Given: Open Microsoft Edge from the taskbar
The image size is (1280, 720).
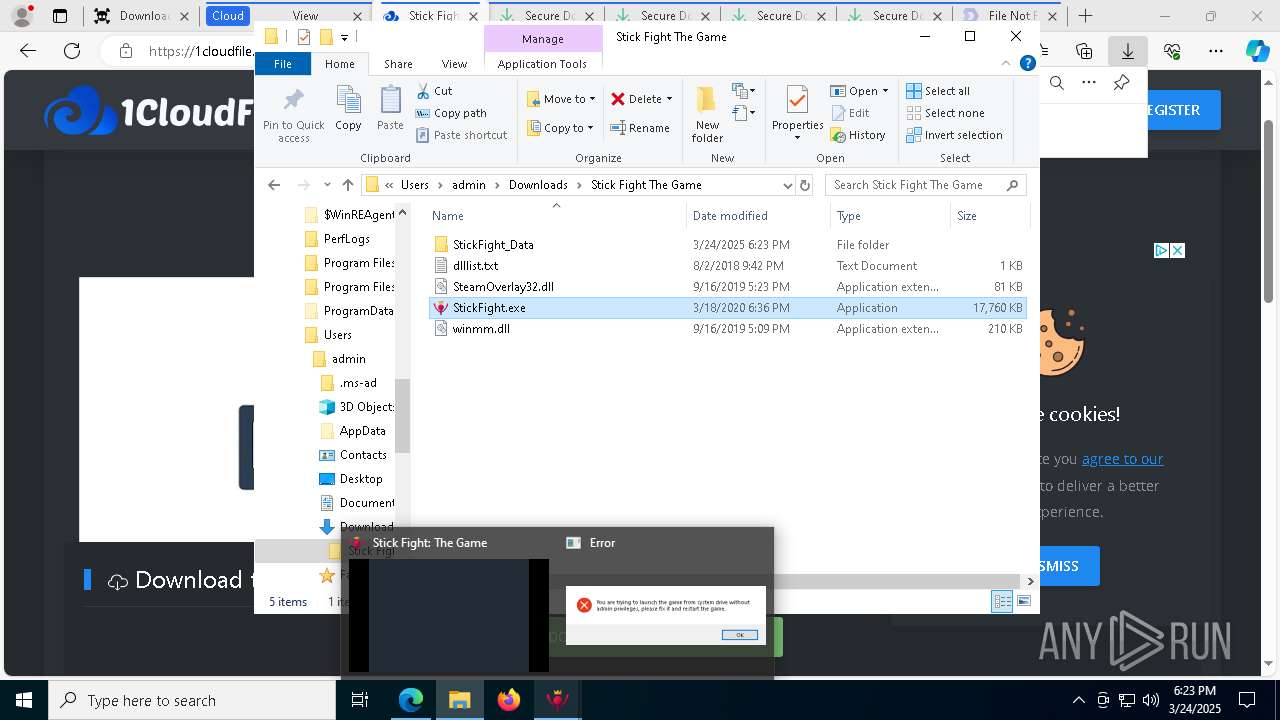Looking at the screenshot, I should pyautogui.click(x=411, y=700).
